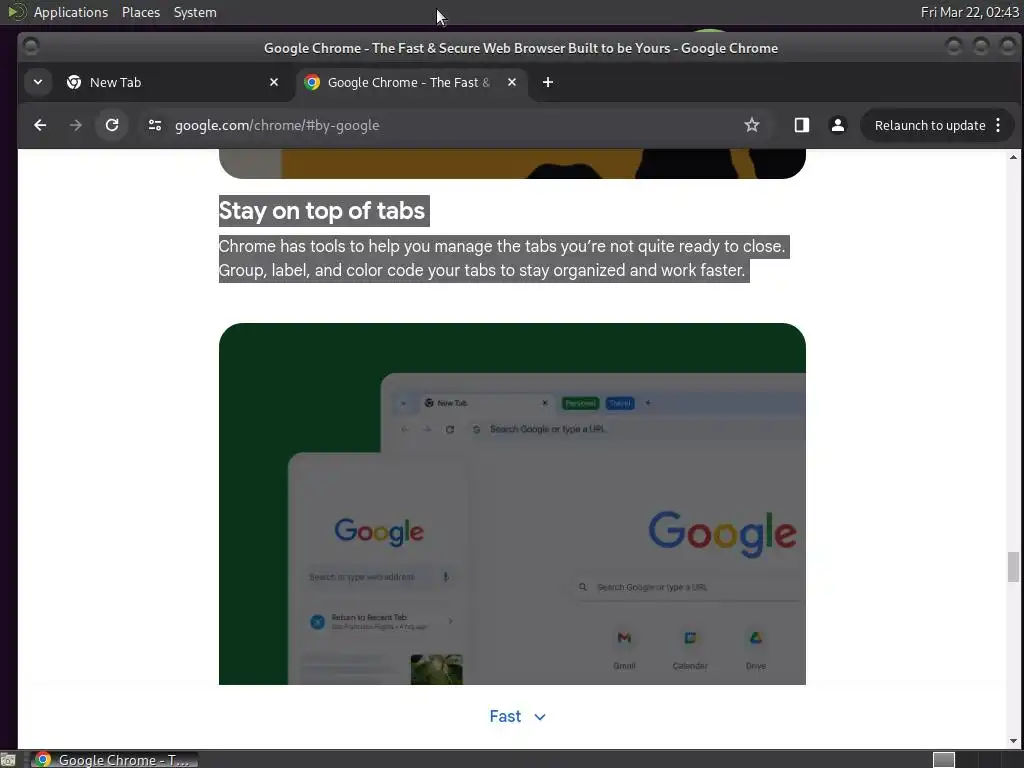View site information icon in address bar

[155, 125]
